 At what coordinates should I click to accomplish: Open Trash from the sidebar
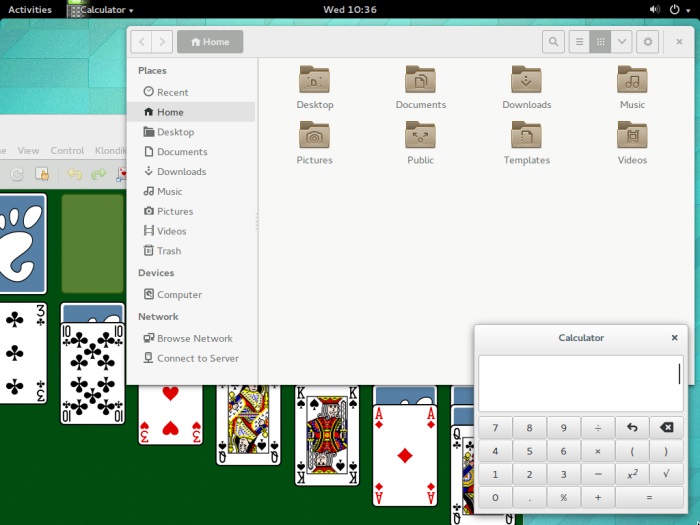[x=191, y=251]
